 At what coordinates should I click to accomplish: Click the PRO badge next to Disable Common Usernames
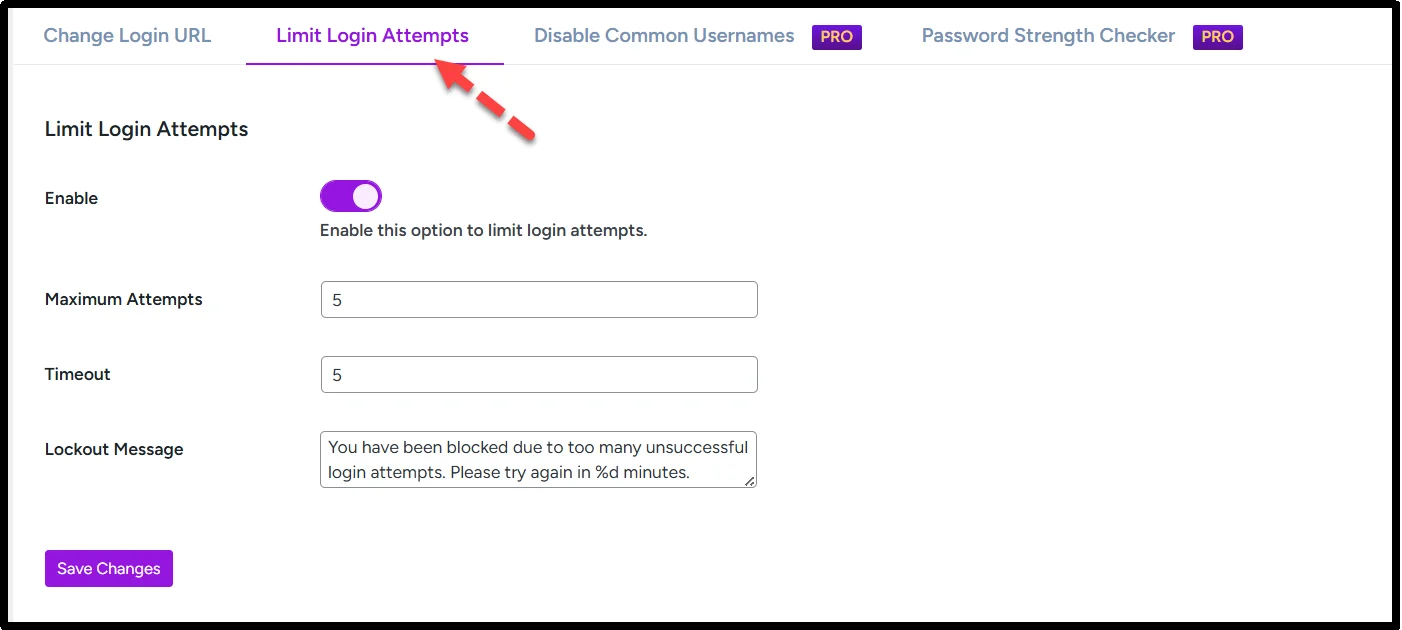836,36
